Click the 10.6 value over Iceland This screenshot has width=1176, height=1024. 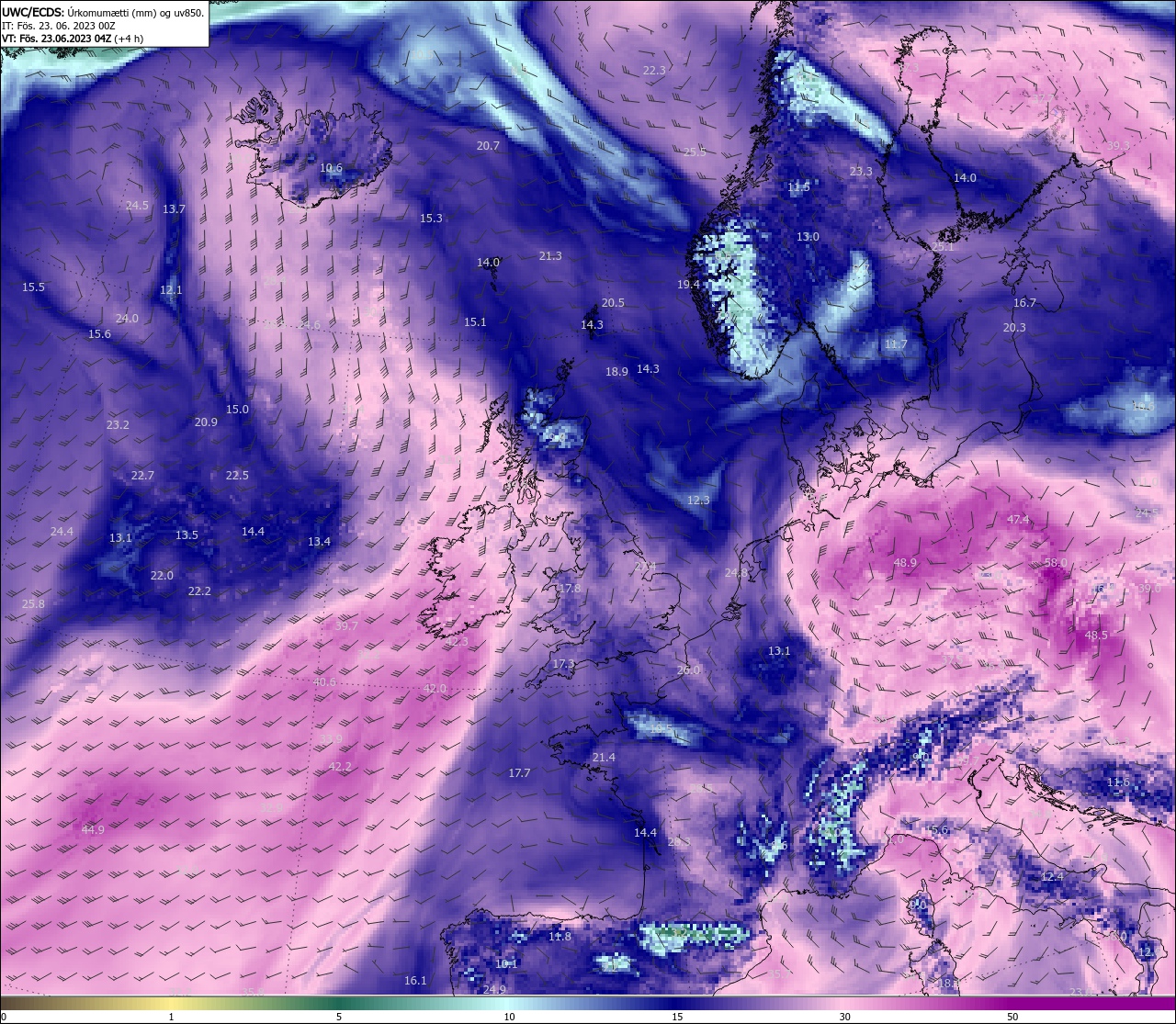click(x=331, y=168)
